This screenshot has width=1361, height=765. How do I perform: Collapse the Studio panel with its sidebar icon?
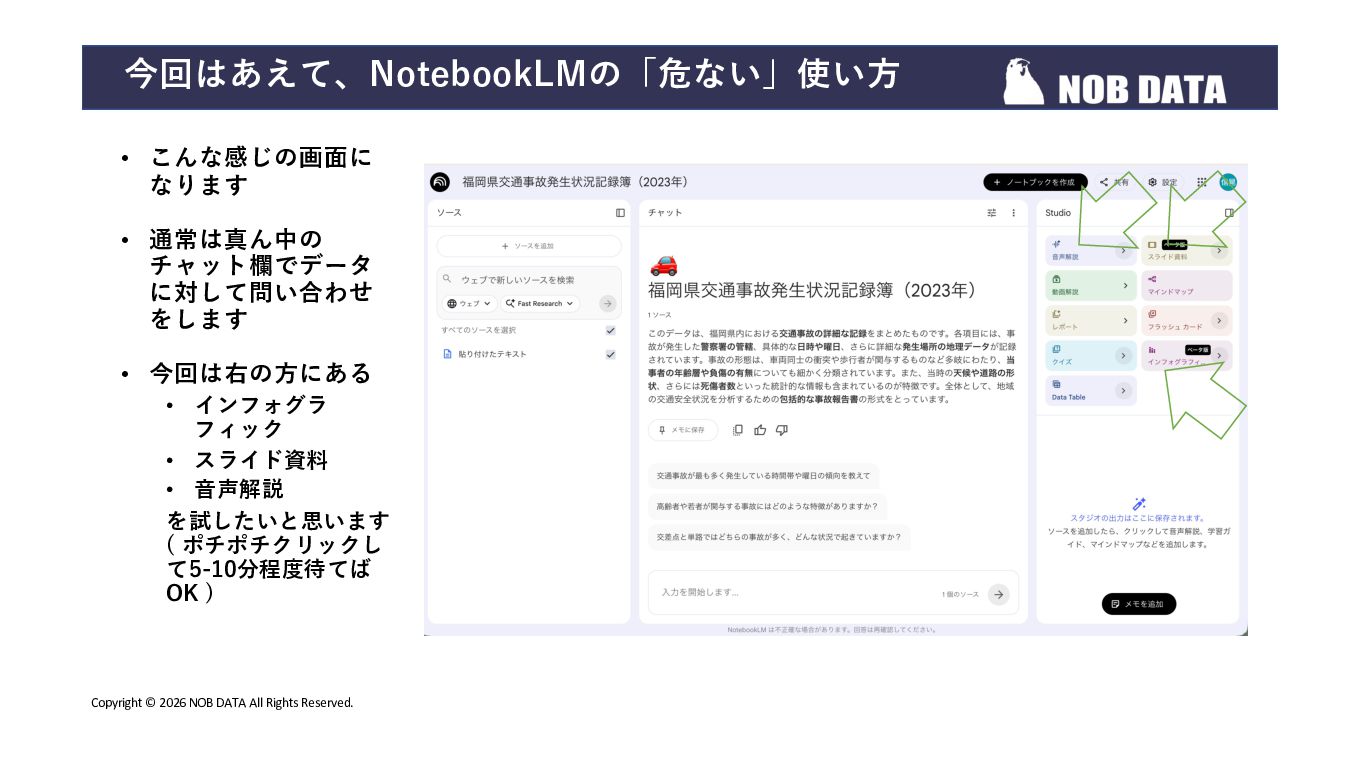[x=1229, y=212]
